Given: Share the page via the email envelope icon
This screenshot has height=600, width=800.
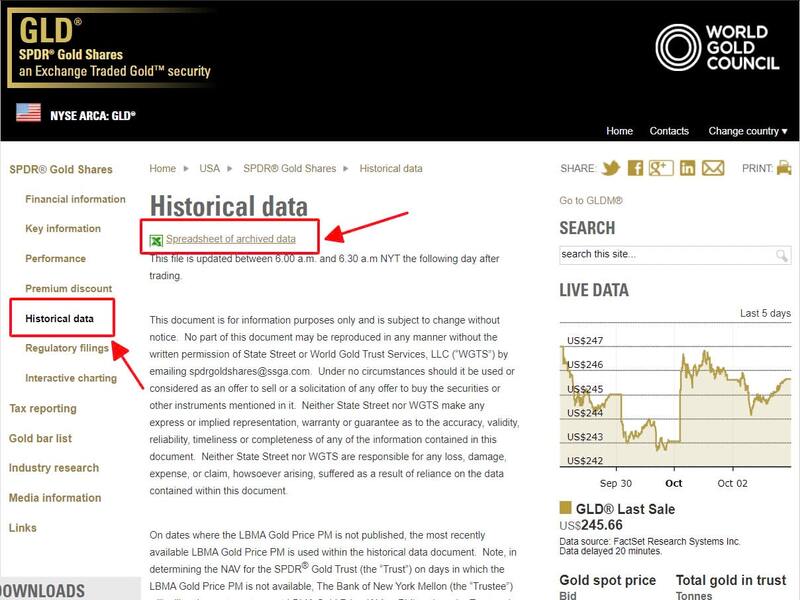Looking at the screenshot, I should 713,168.
